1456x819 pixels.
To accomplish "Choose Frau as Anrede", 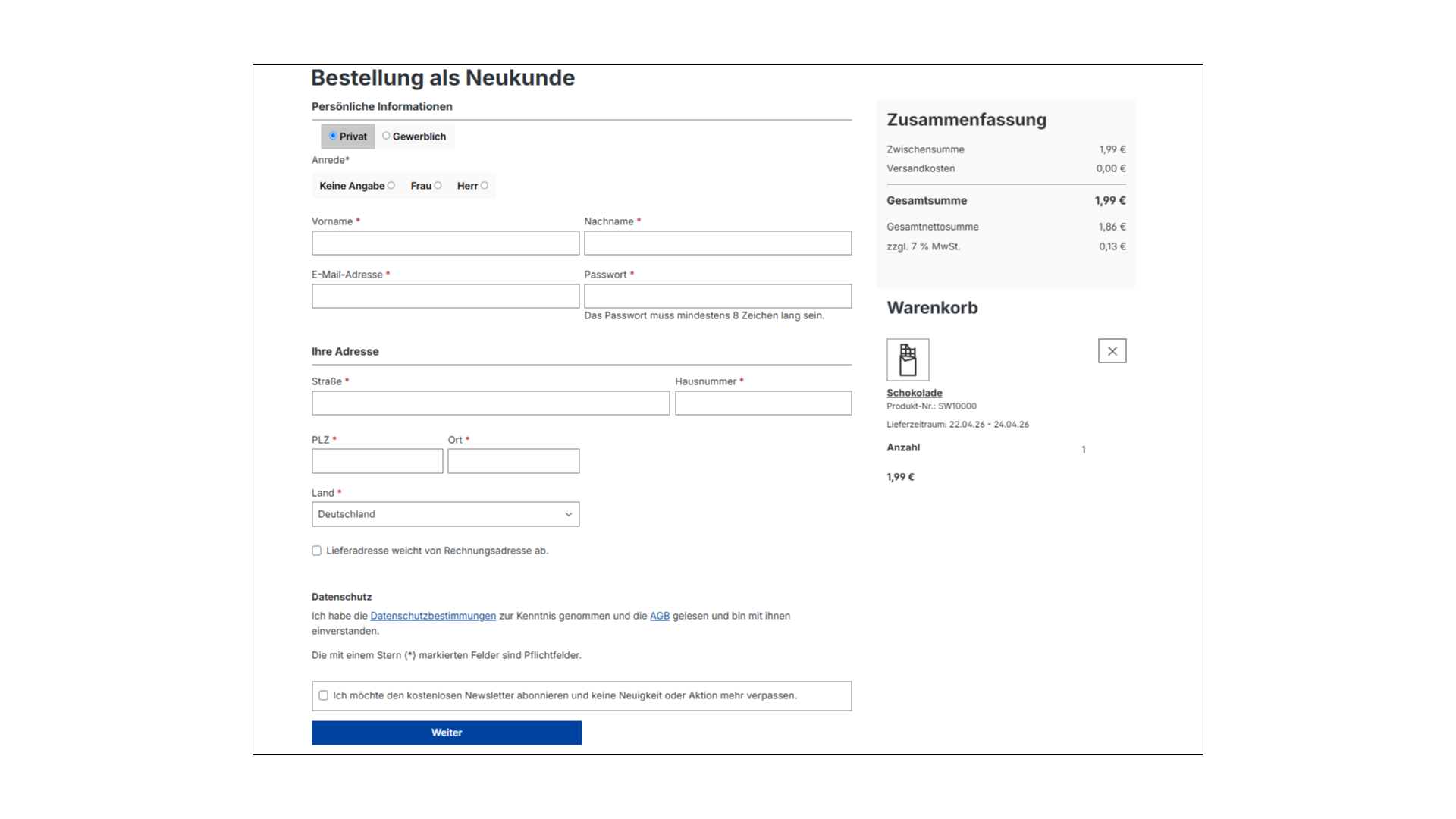I will point(438,185).
